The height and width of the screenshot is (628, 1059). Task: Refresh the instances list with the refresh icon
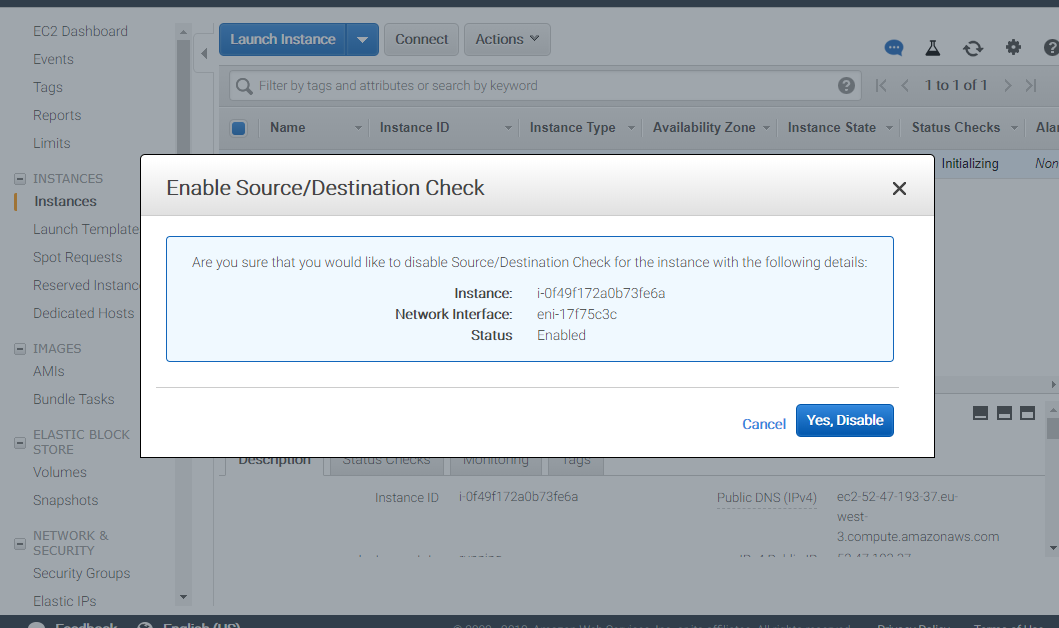point(972,47)
